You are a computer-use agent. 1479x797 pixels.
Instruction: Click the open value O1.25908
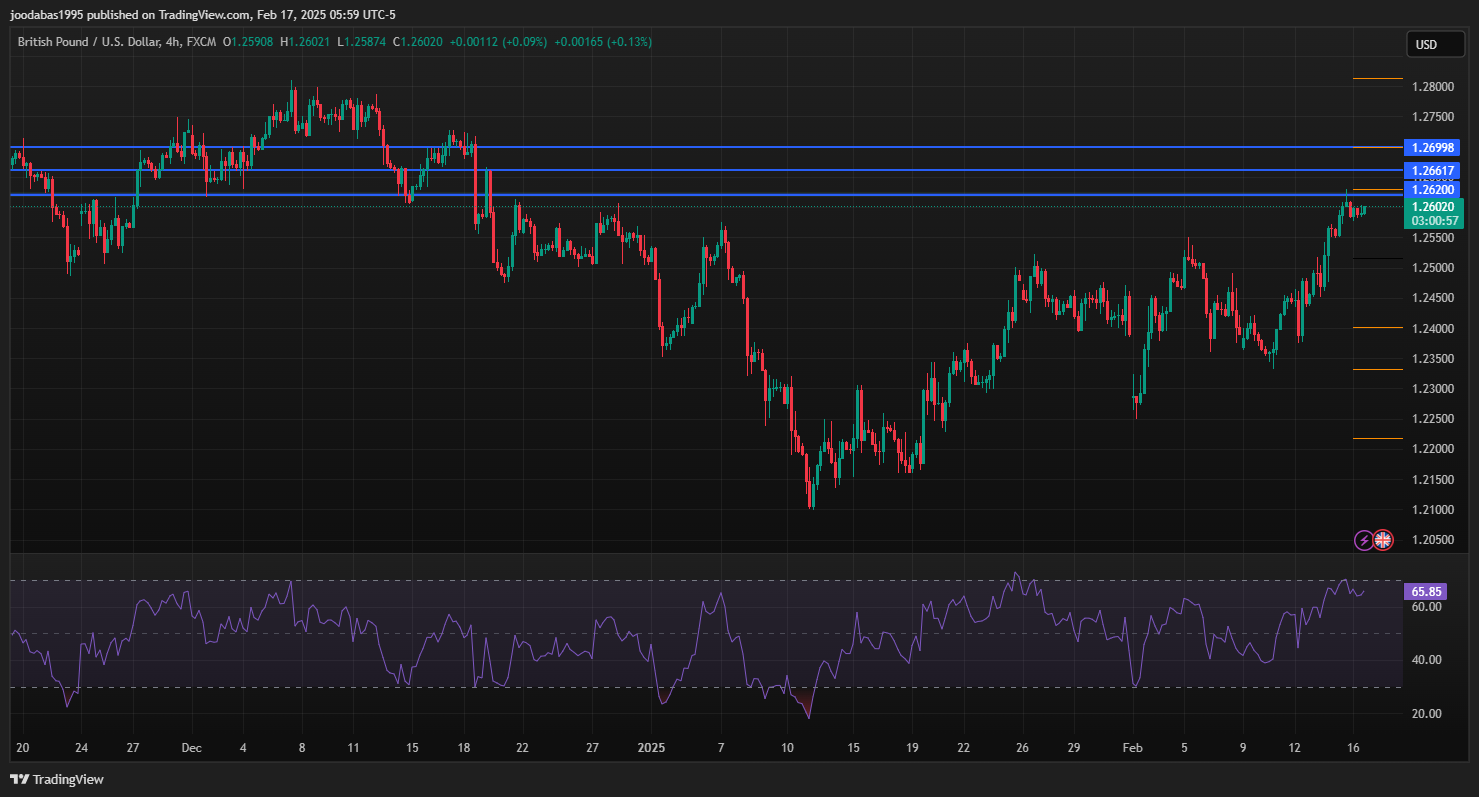point(249,42)
